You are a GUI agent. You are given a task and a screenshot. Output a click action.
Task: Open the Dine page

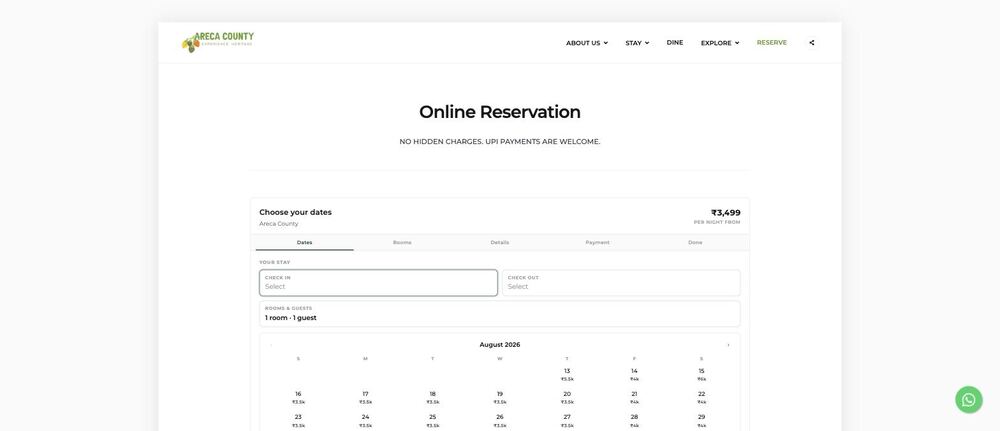coord(675,43)
